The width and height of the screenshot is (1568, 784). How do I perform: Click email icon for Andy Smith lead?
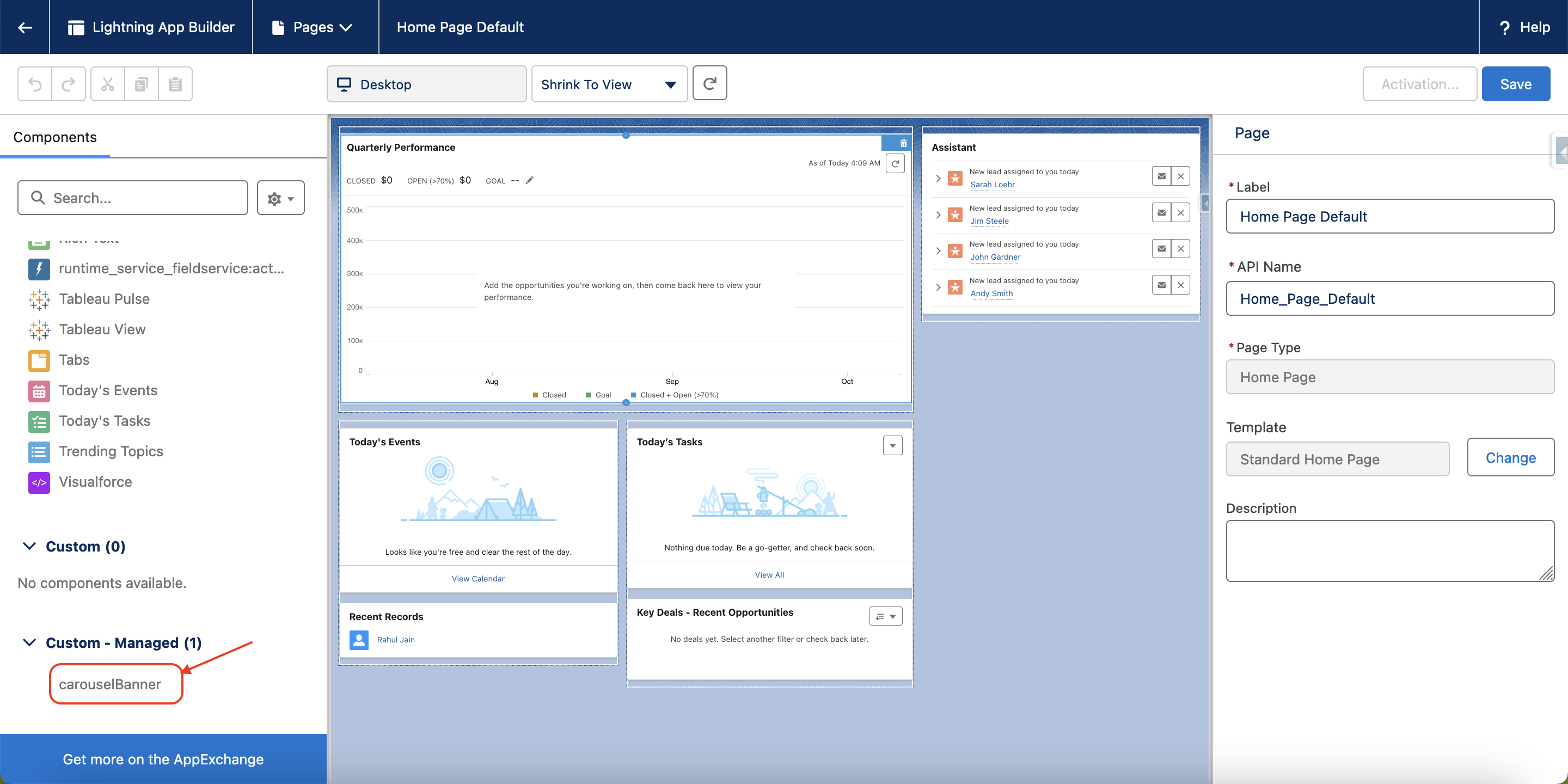tap(1161, 285)
